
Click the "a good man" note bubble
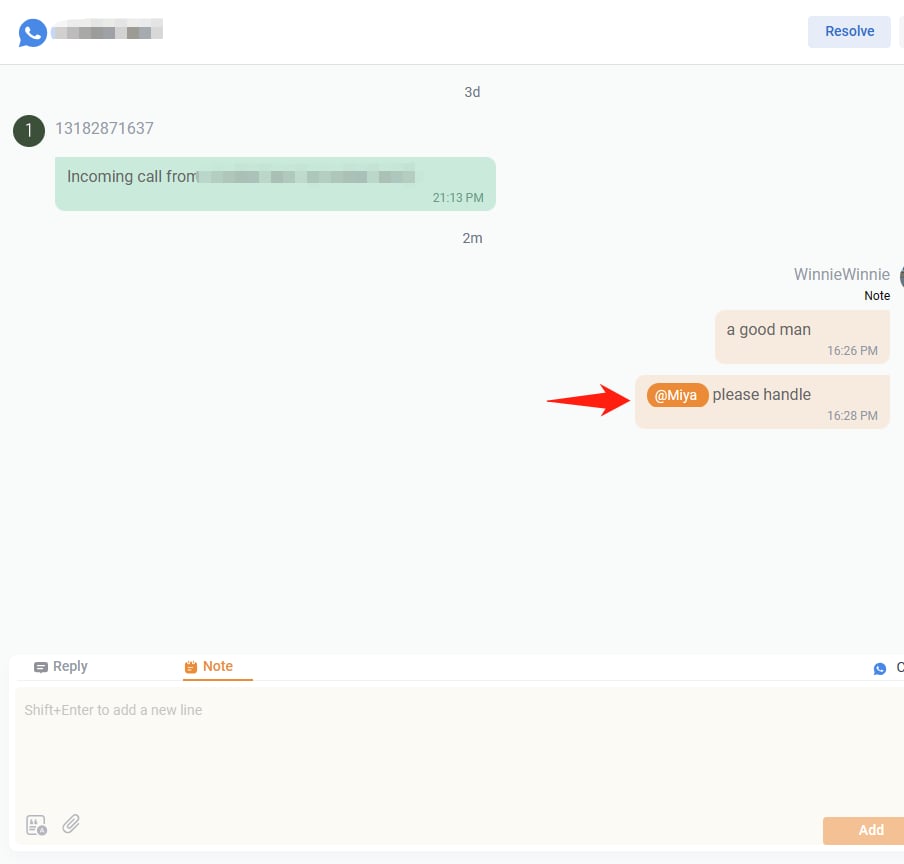801,336
